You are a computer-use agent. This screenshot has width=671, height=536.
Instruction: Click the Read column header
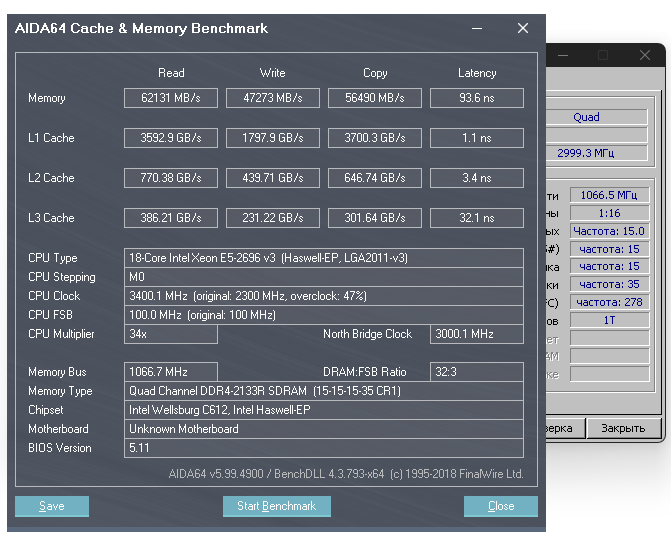(171, 73)
